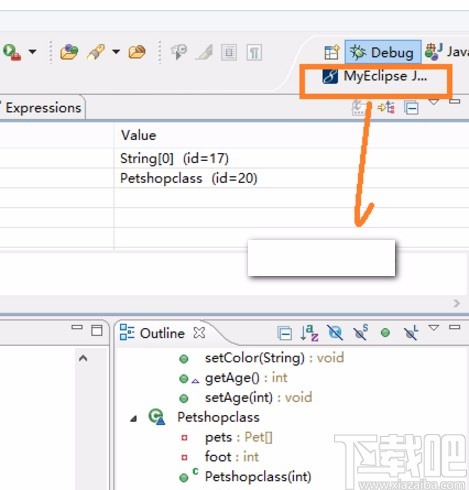Click the Open Type folder icon
Screen dimensions: 469x490
coord(69,52)
